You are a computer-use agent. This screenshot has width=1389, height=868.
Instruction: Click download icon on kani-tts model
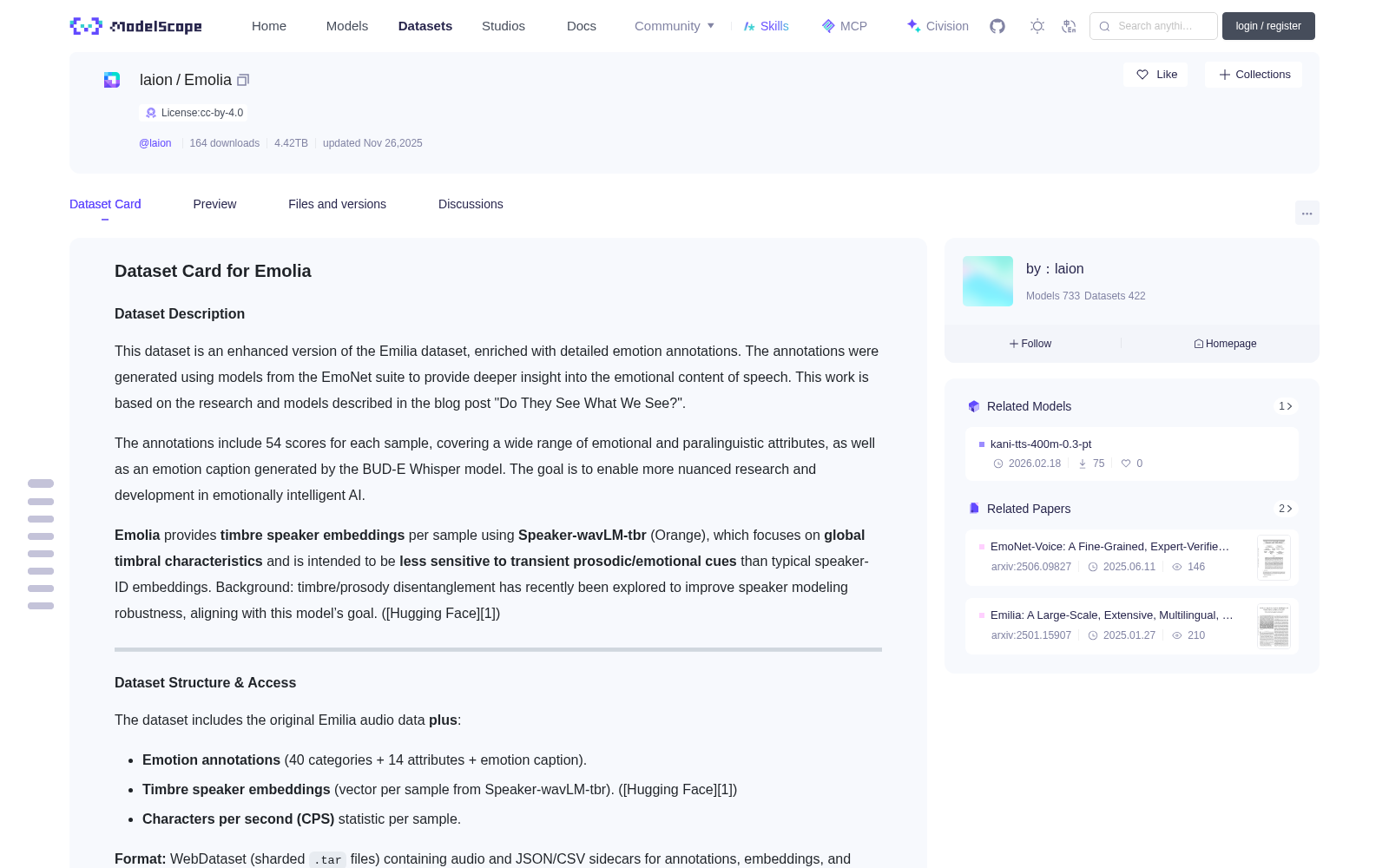pos(1083,464)
